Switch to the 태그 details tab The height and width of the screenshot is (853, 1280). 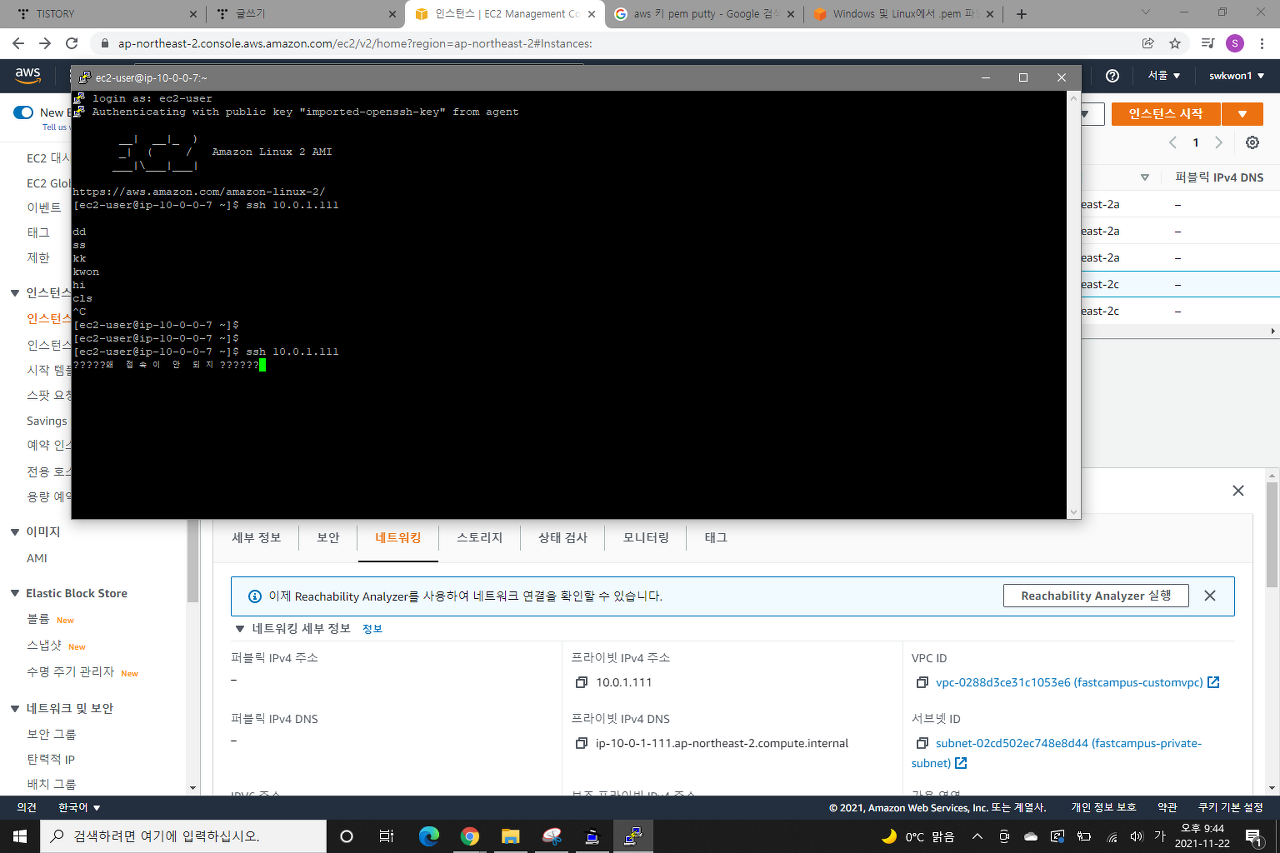[716, 537]
